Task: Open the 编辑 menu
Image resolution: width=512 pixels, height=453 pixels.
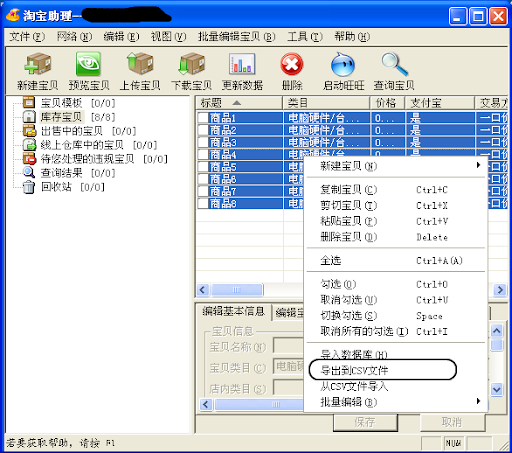Action: (x=121, y=36)
